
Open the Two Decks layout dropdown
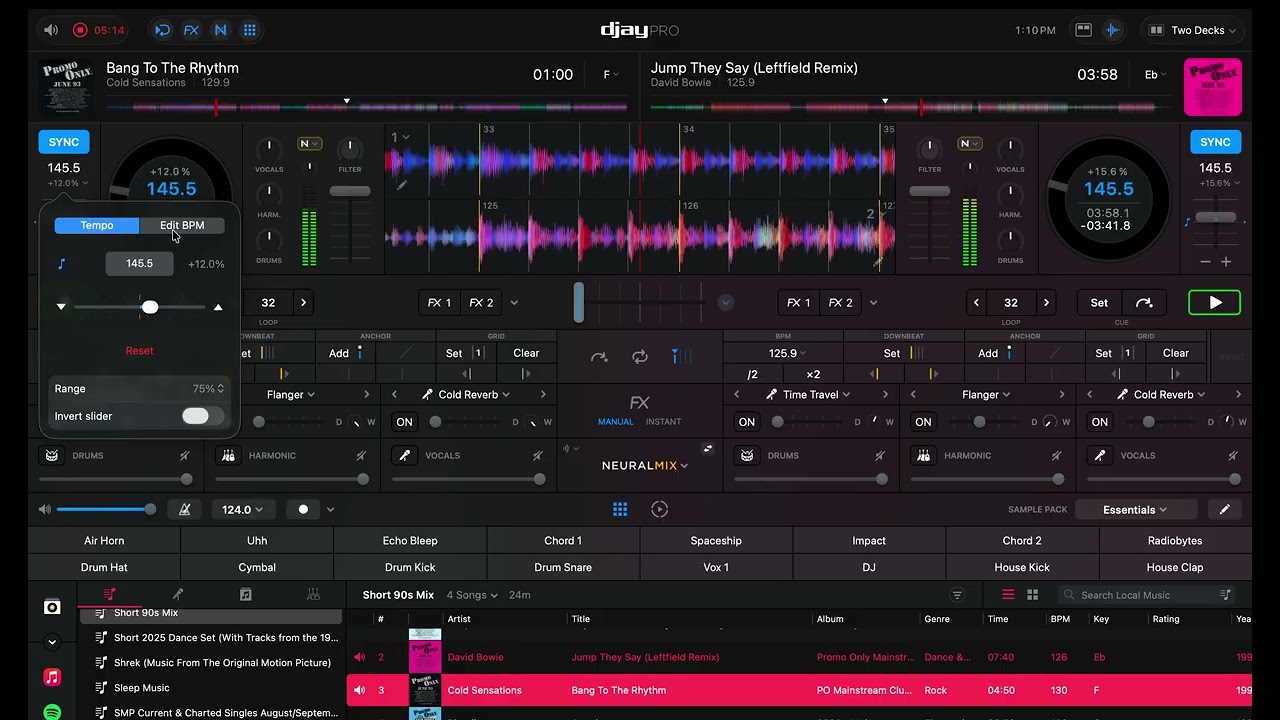point(1195,30)
